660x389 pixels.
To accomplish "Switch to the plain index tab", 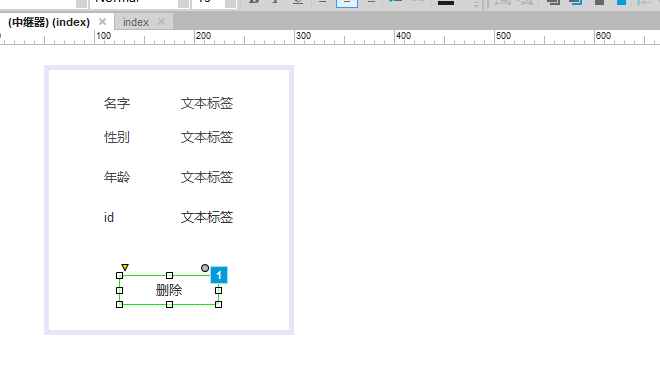I will point(136,22).
